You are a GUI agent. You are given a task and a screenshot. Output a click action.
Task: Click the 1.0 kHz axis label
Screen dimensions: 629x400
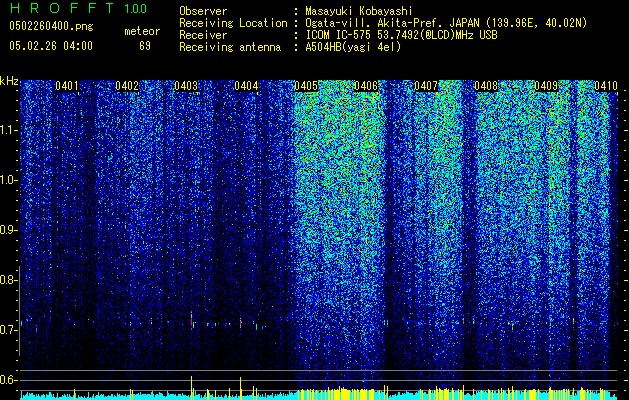click(8, 180)
